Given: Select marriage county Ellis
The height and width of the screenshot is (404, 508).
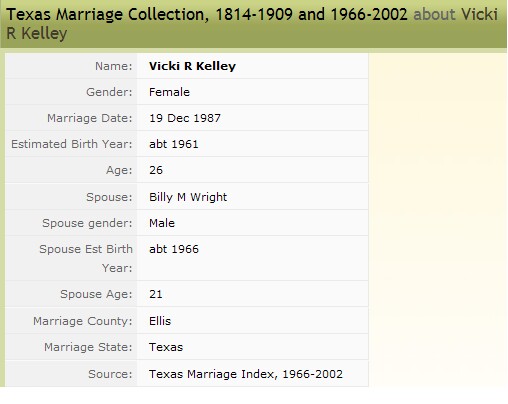Looking at the screenshot, I should [160, 321].
